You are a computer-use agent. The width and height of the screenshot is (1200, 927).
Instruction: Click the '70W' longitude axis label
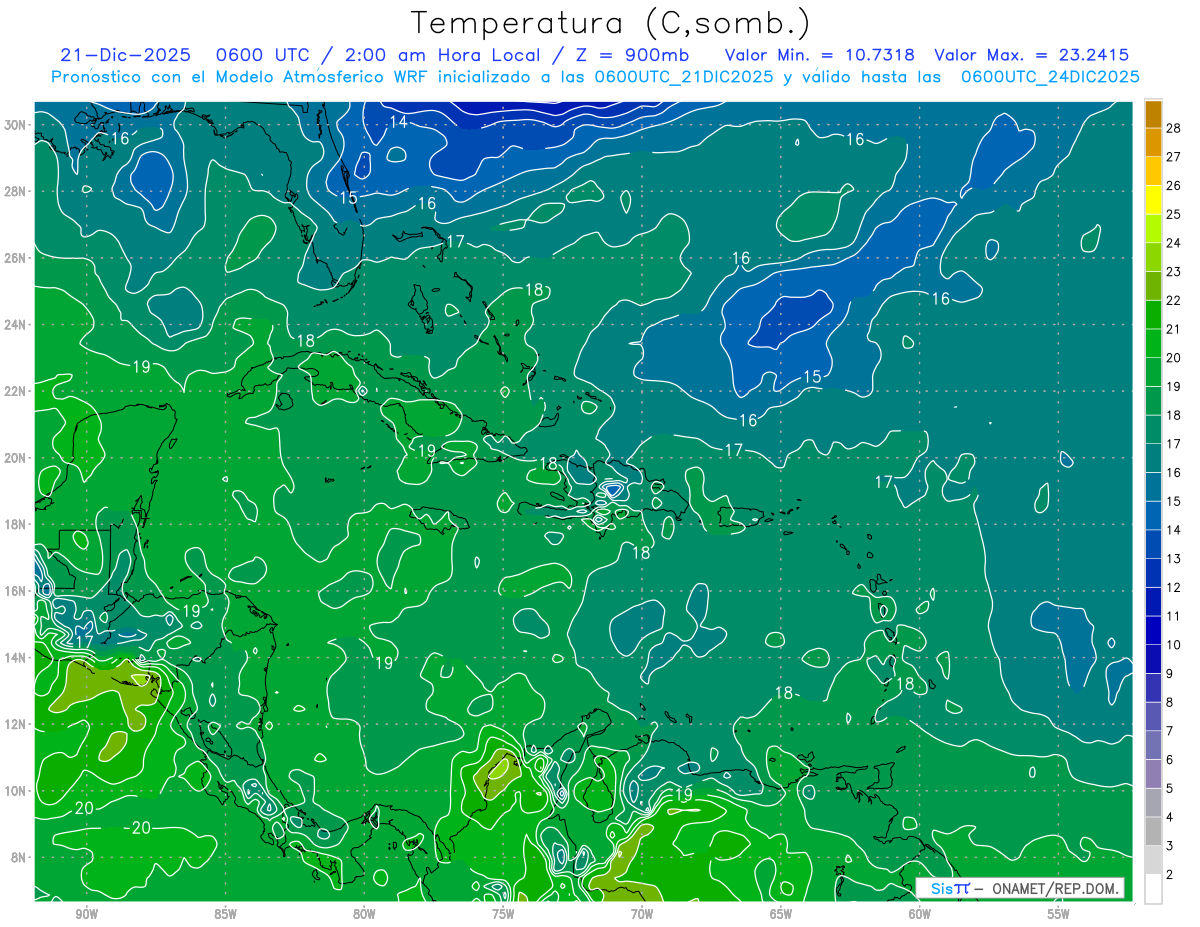click(642, 913)
